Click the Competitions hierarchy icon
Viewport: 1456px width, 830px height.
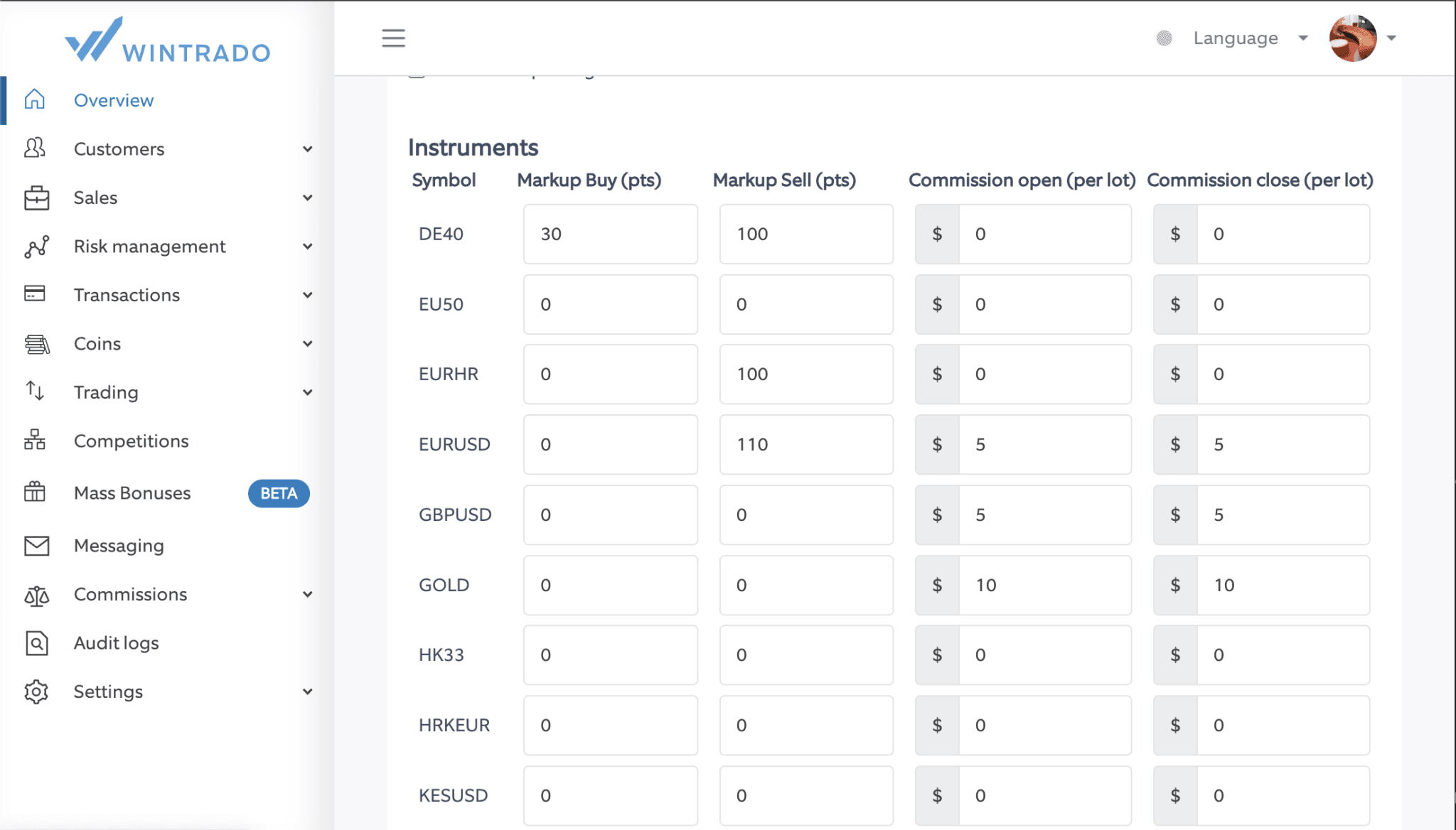tap(34, 441)
